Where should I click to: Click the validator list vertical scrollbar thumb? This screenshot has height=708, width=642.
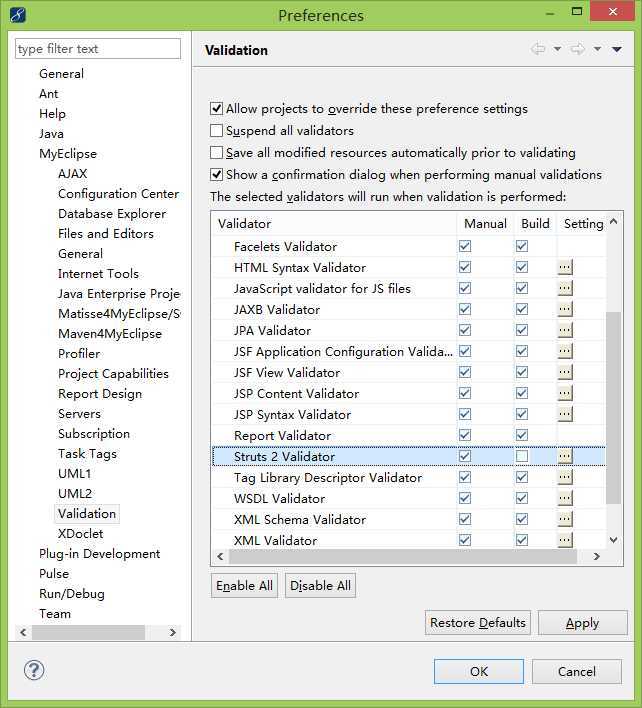[x=613, y=407]
